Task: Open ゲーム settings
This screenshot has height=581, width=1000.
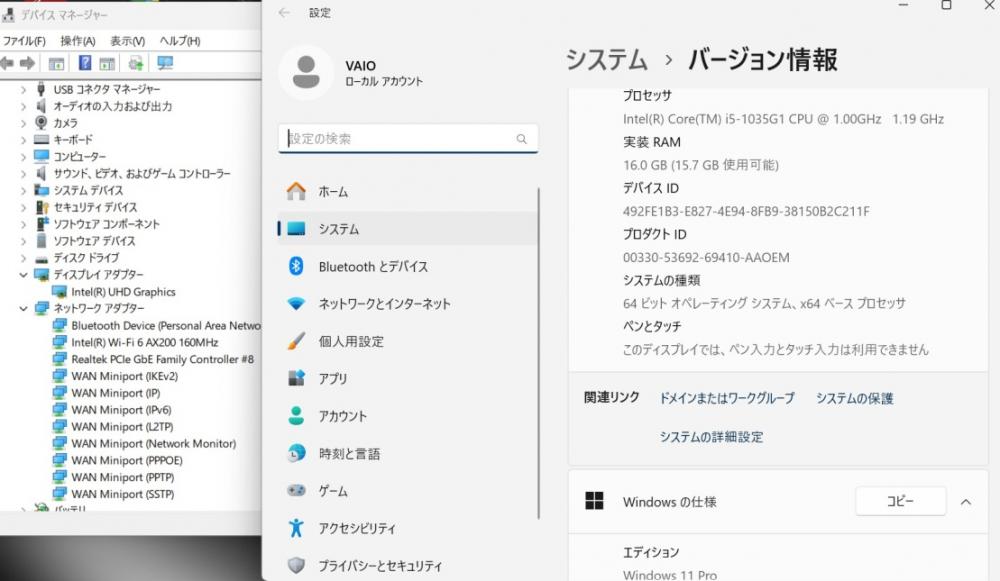Action: pos(408,491)
